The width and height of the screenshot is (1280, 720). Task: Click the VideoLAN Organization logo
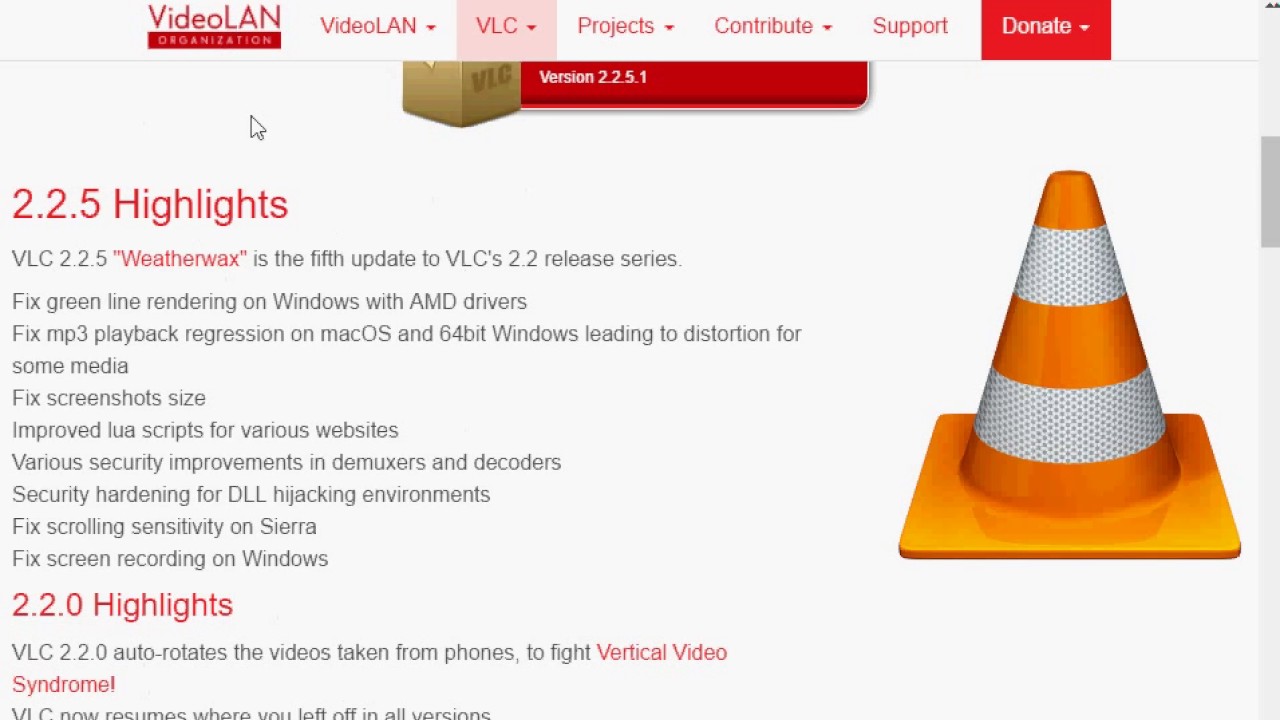pos(214,26)
